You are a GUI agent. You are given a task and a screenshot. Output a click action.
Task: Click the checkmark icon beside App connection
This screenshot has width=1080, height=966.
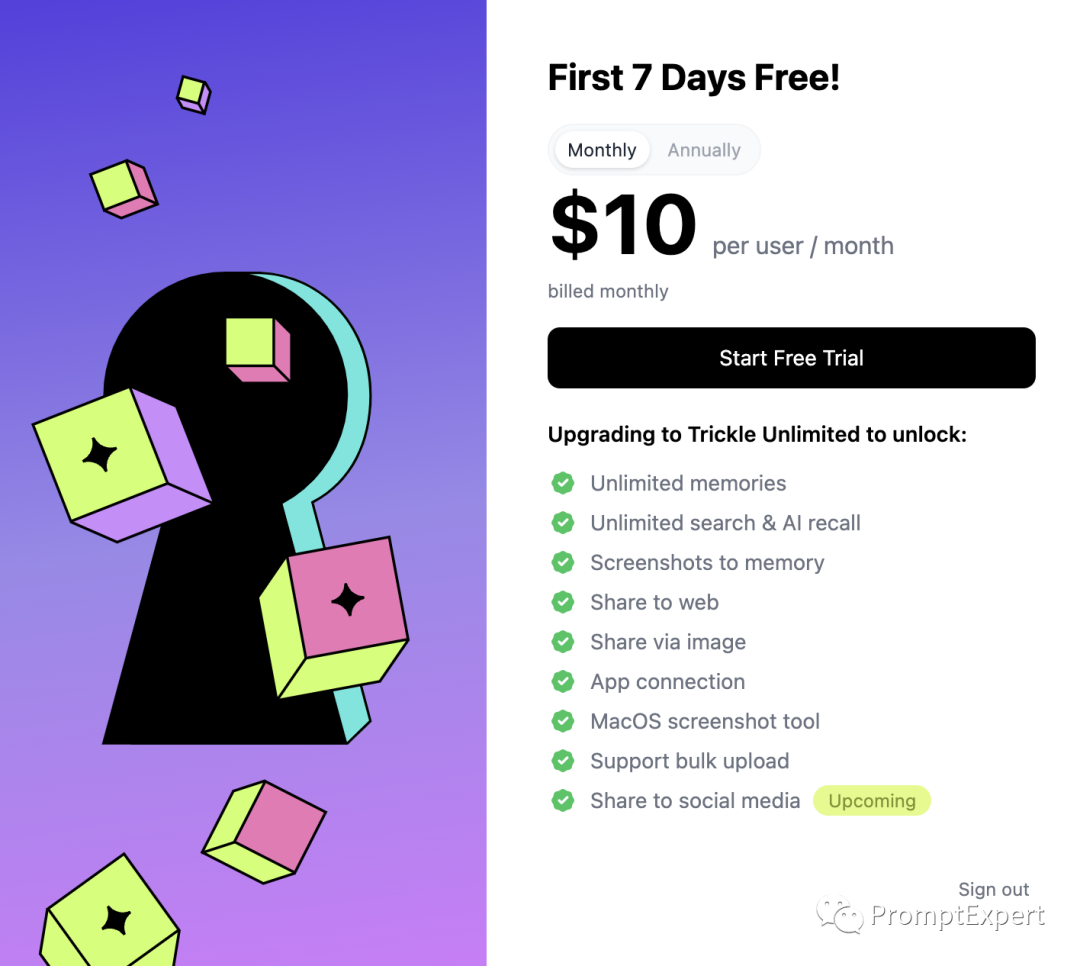click(563, 681)
